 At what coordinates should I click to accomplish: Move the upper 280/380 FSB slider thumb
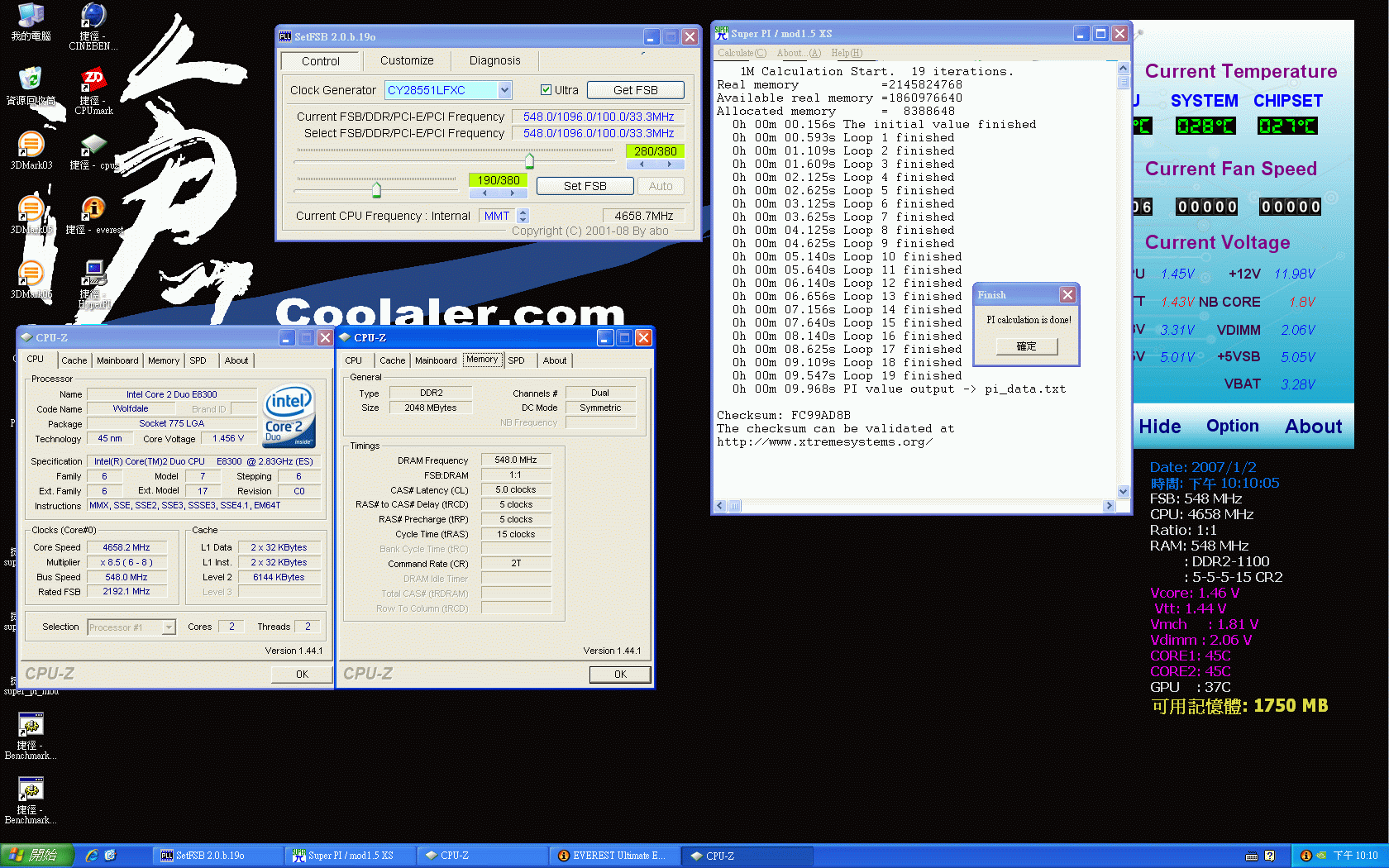coord(530,160)
